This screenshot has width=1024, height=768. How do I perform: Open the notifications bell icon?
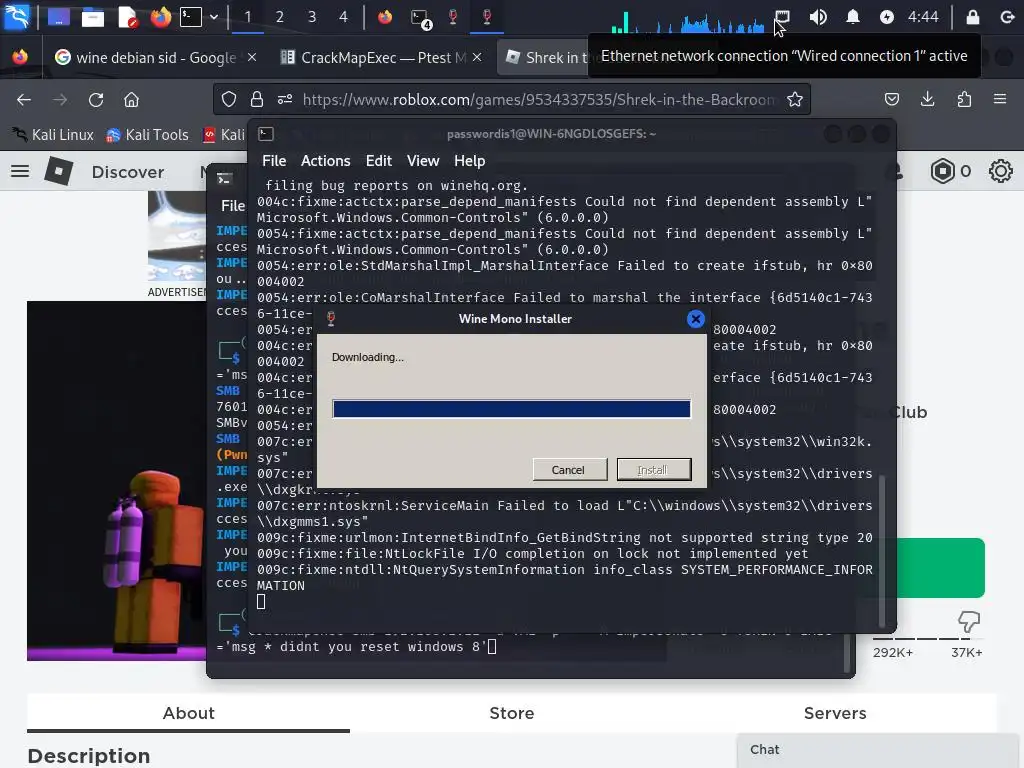[852, 17]
